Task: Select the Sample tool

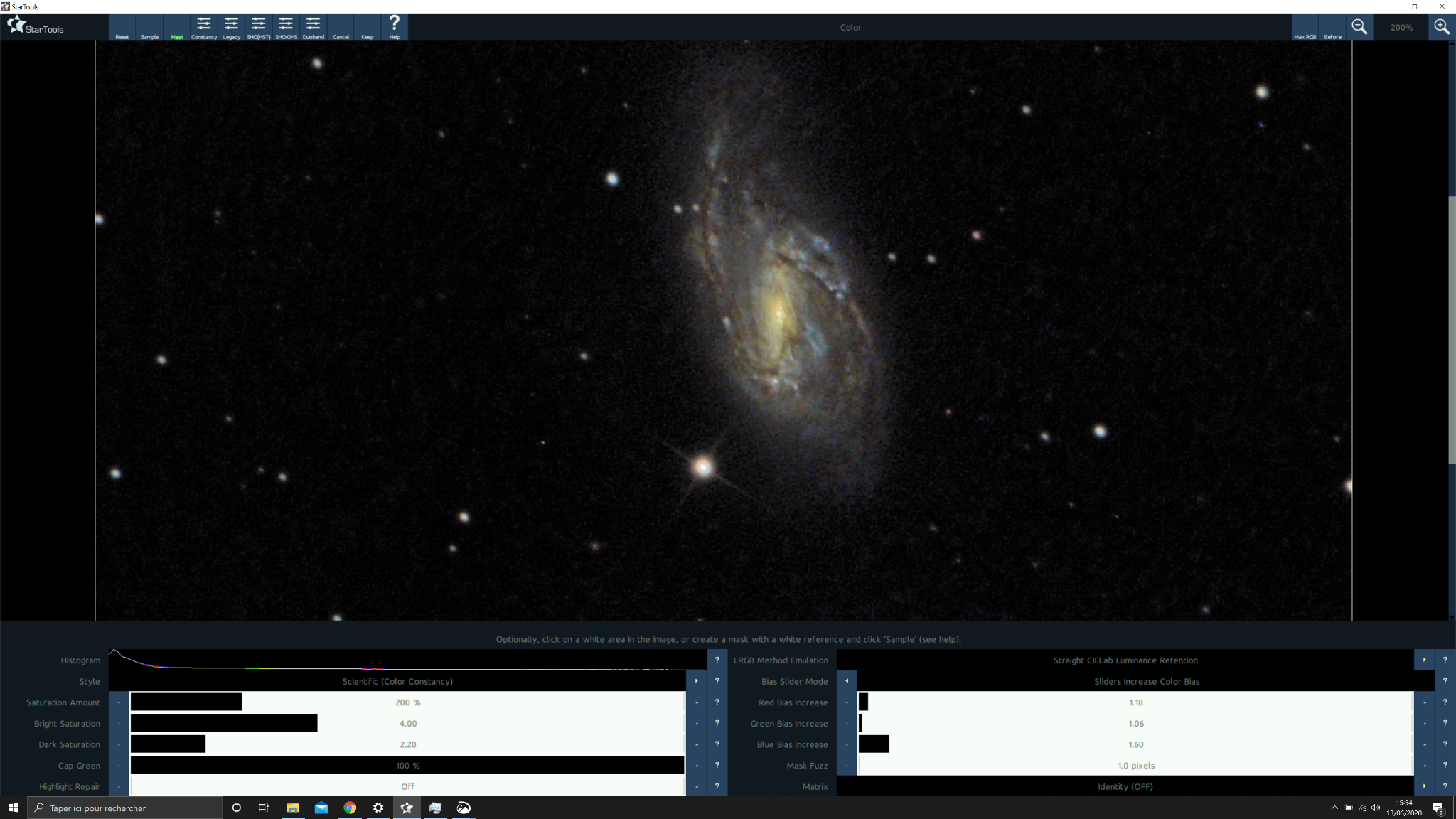Action: [149, 27]
